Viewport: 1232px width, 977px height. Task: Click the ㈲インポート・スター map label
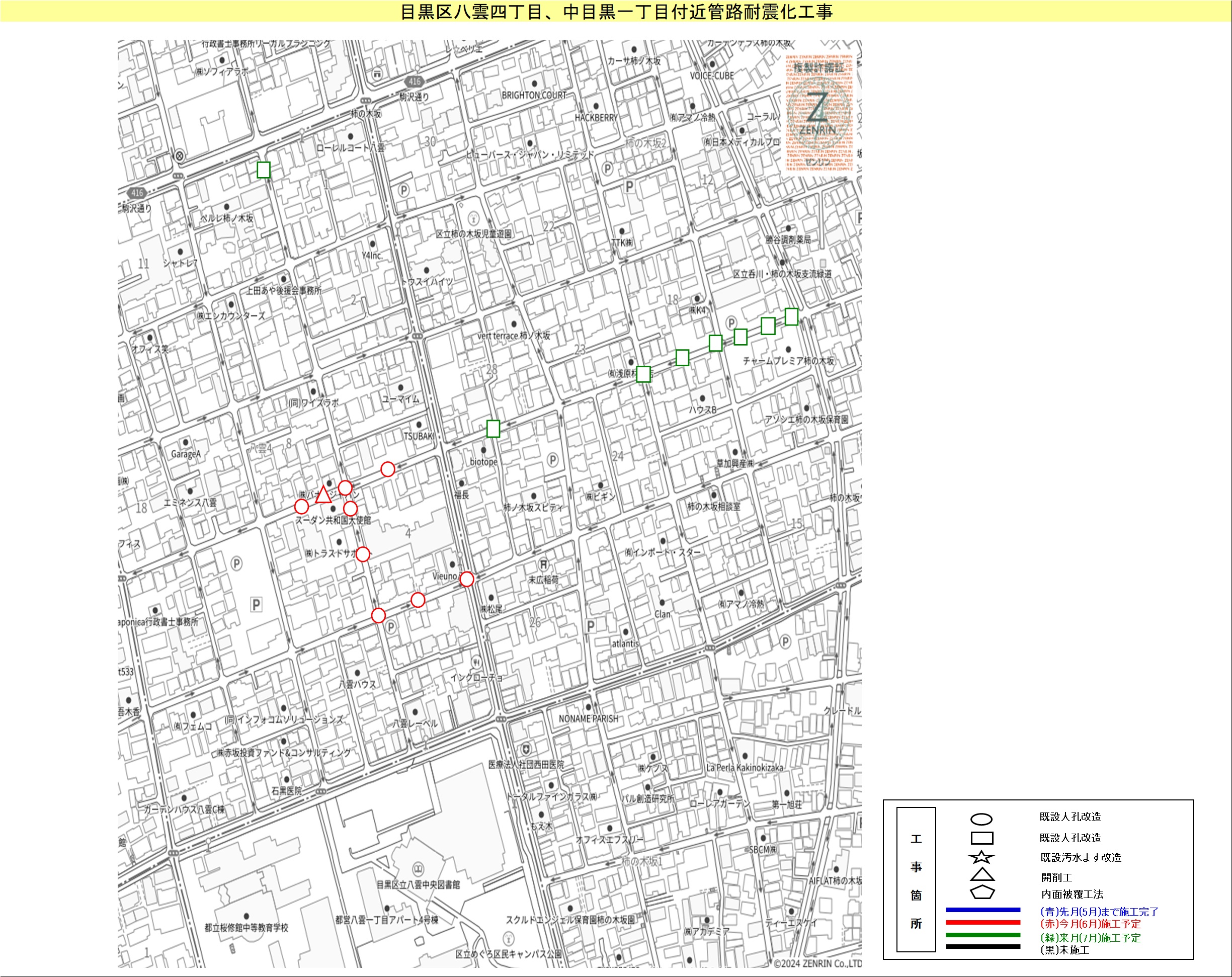(x=663, y=552)
